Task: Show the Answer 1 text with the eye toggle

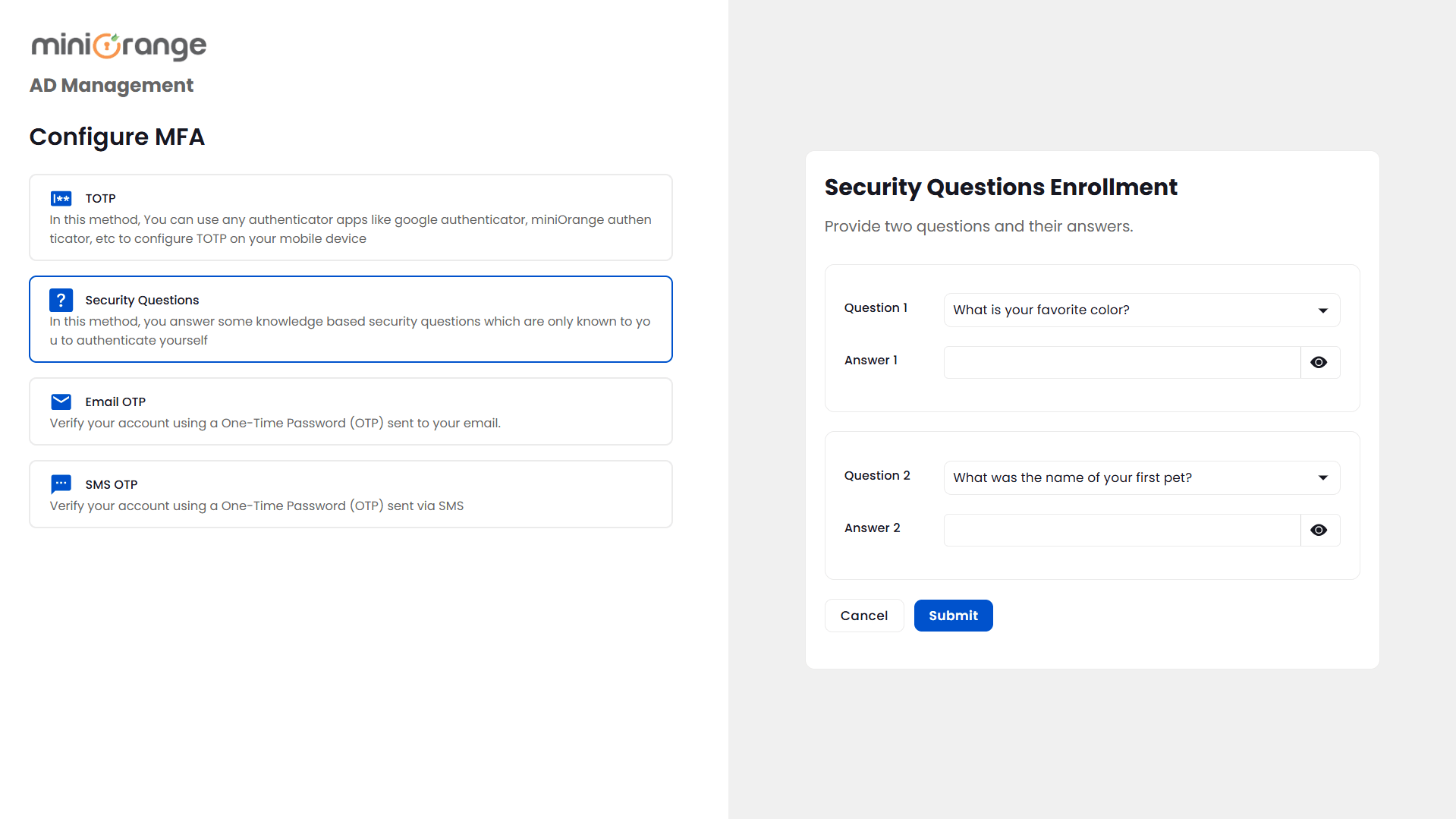Action: [x=1319, y=362]
